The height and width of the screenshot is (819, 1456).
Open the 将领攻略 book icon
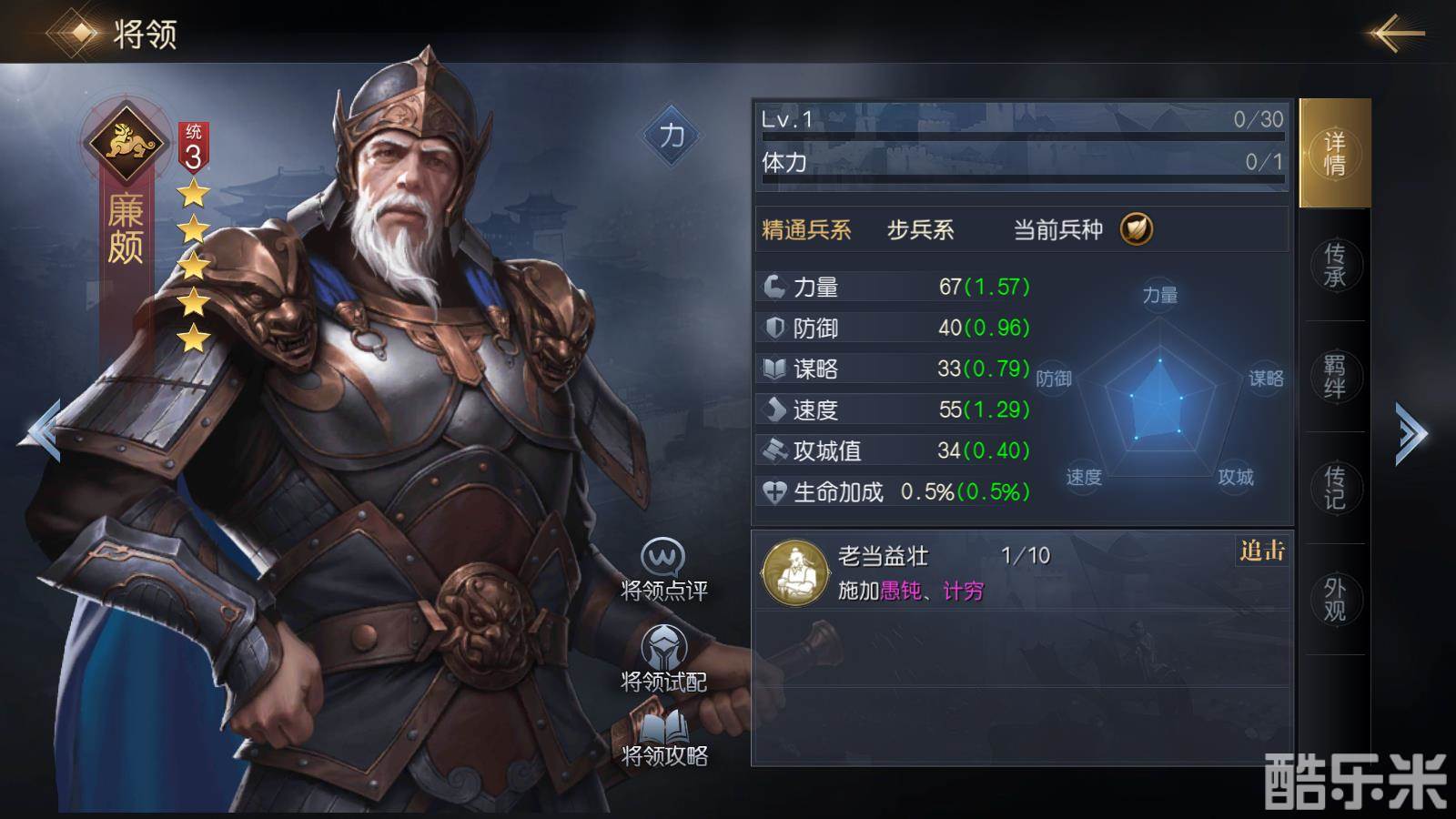click(663, 725)
